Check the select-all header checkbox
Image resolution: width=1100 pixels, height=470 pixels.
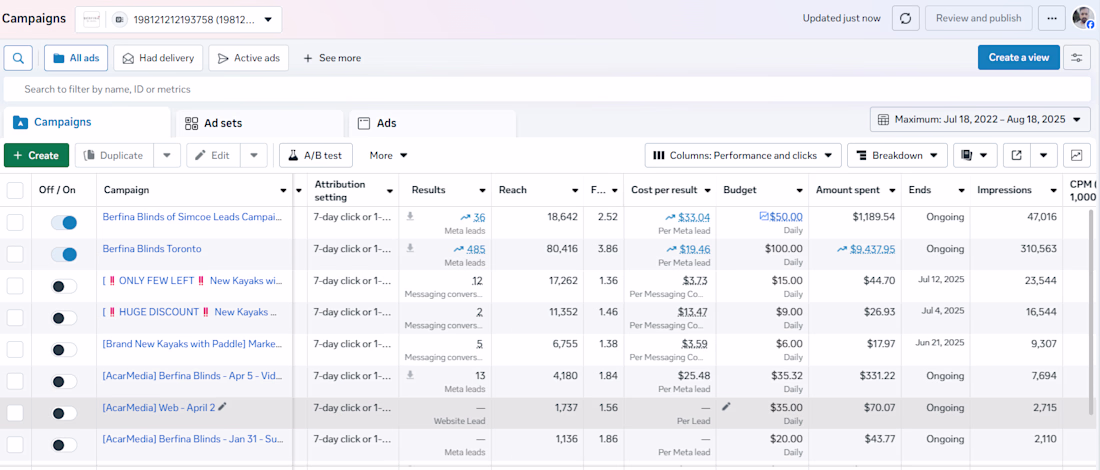click(15, 190)
